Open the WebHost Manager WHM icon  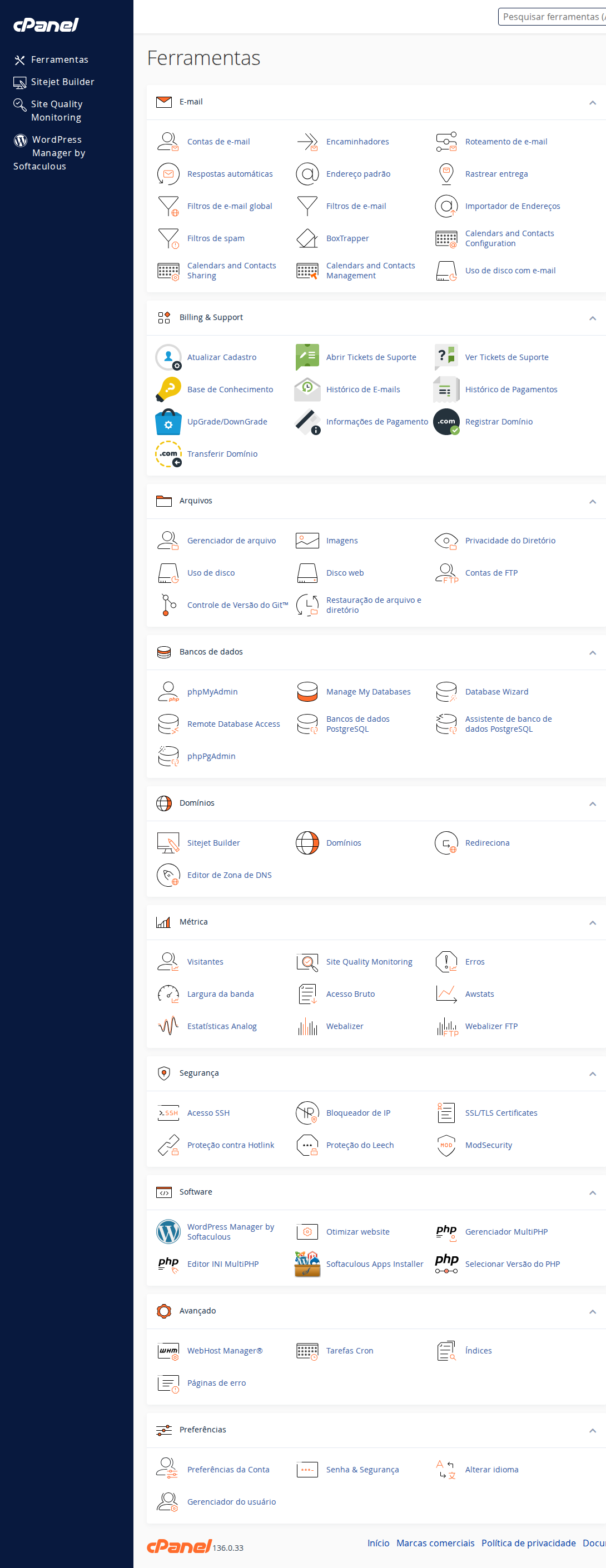(x=168, y=1351)
